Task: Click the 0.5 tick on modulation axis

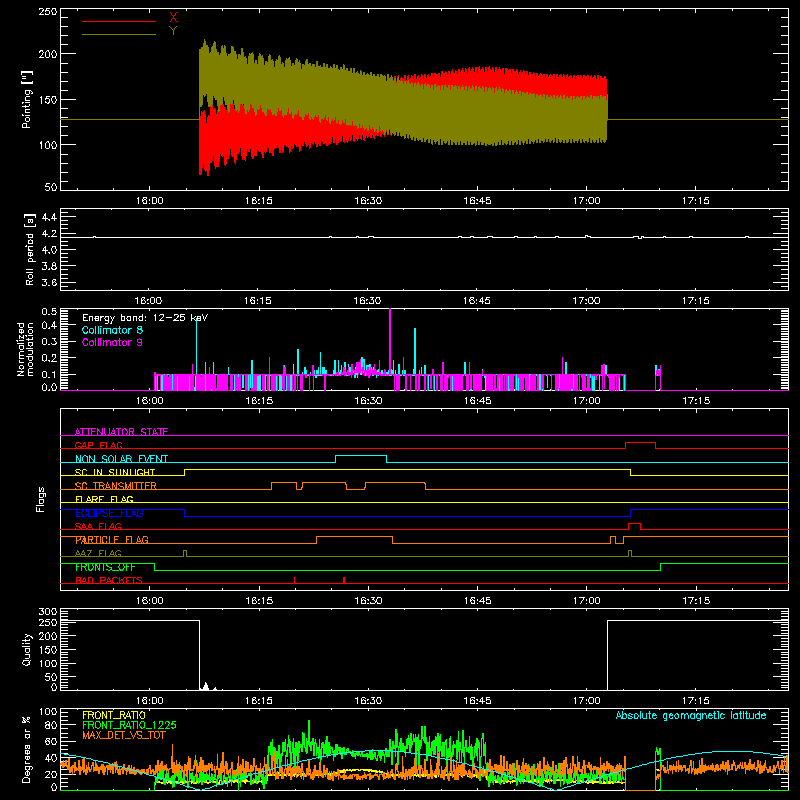Action: pyautogui.click(x=49, y=311)
